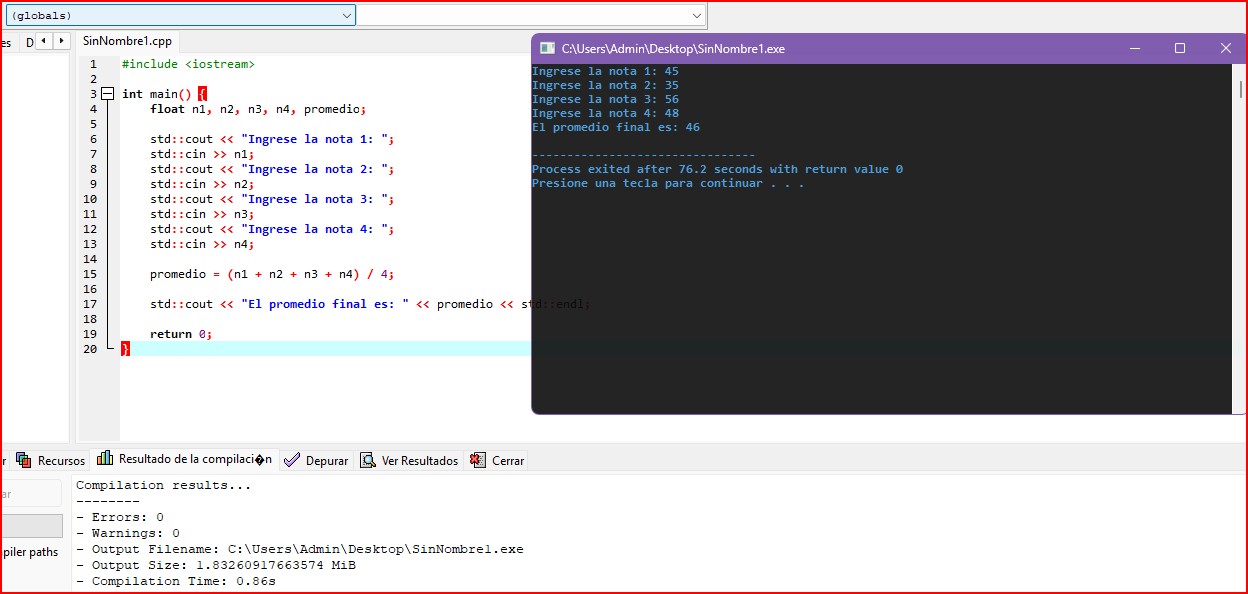Open the empty members dropdown
This screenshot has height=594, width=1248.
532,16
